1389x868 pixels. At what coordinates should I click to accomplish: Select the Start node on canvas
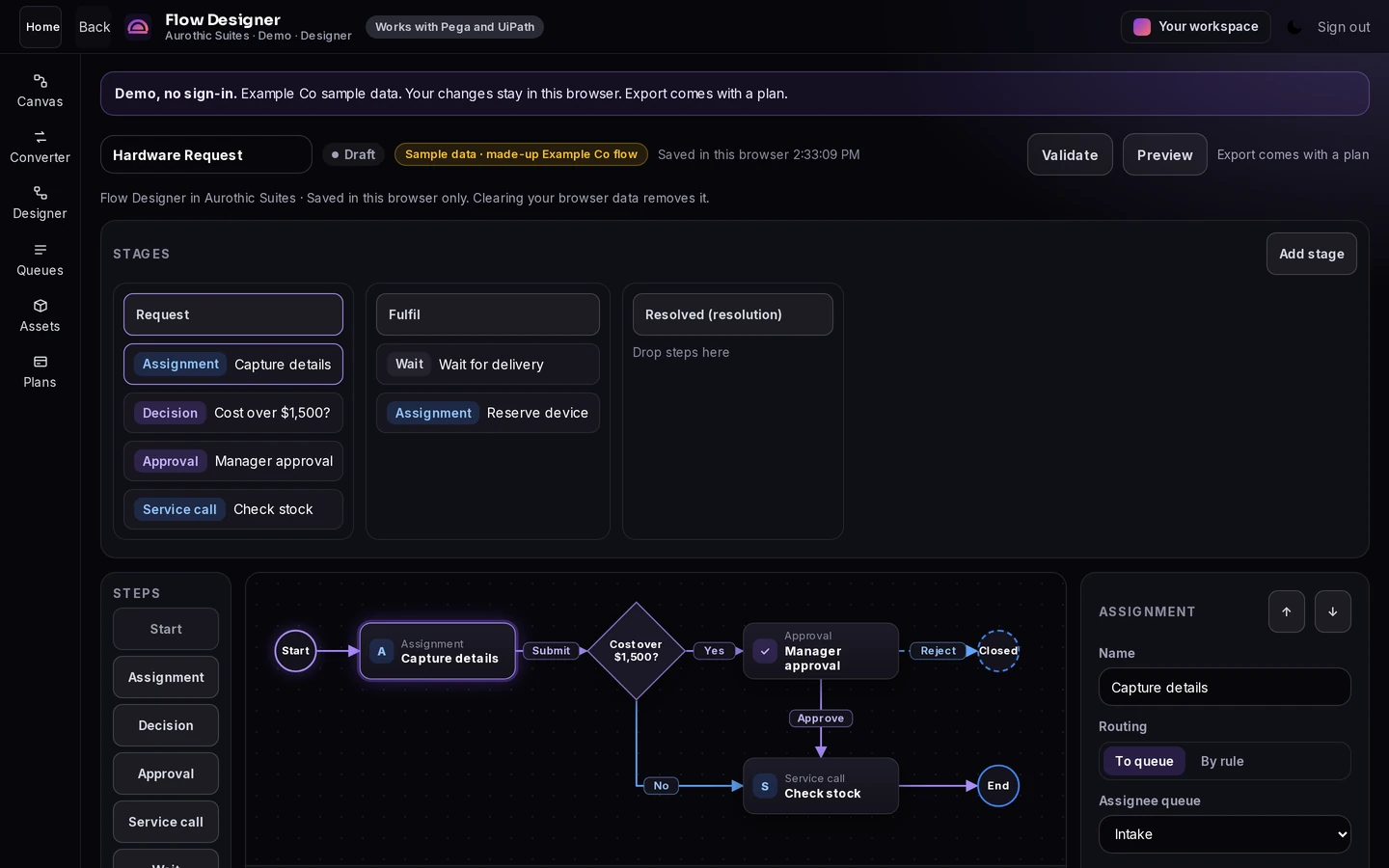point(295,651)
